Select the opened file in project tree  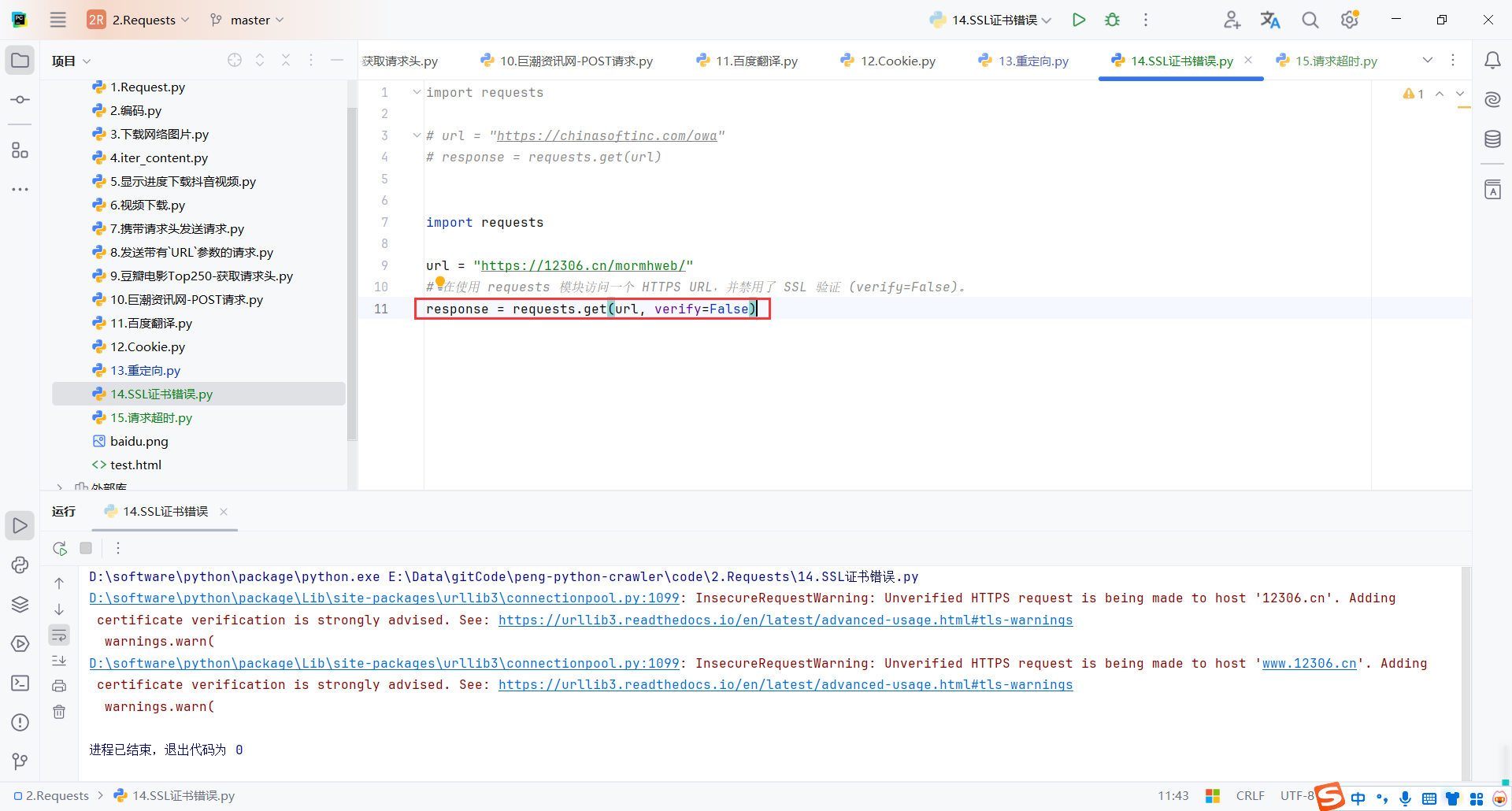(235, 60)
